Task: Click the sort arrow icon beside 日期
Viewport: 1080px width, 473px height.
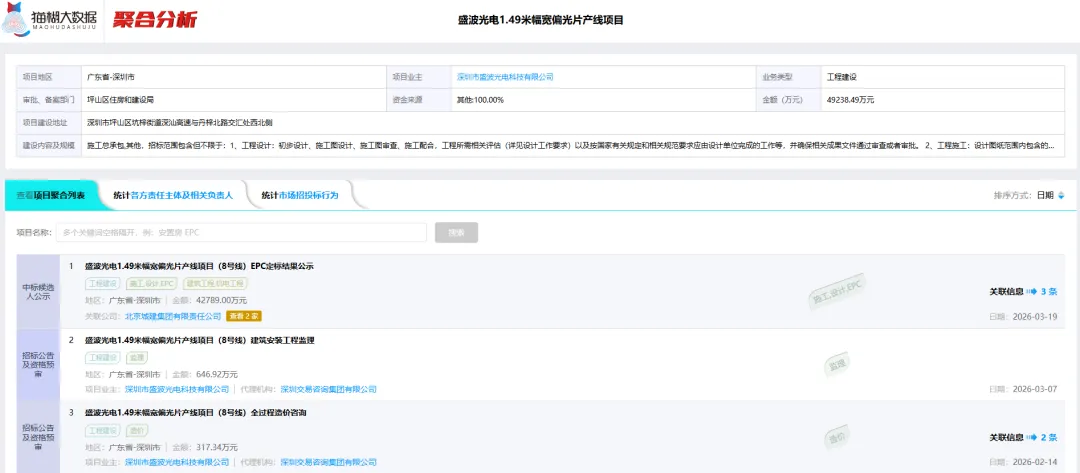Action: point(1061,196)
